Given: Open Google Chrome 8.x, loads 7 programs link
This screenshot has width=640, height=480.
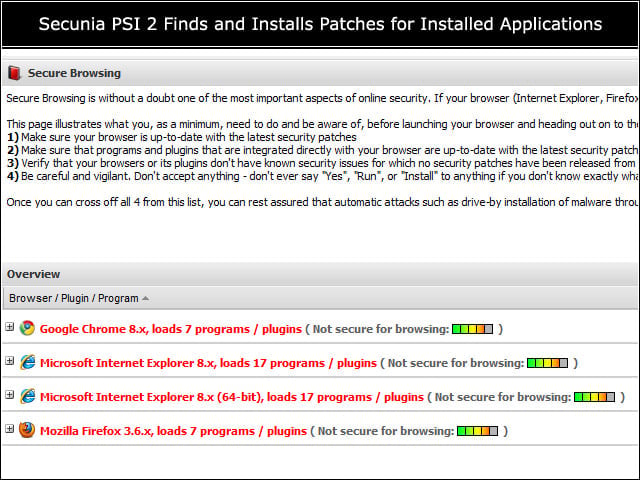Looking at the screenshot, I should (x=171, y=329).
